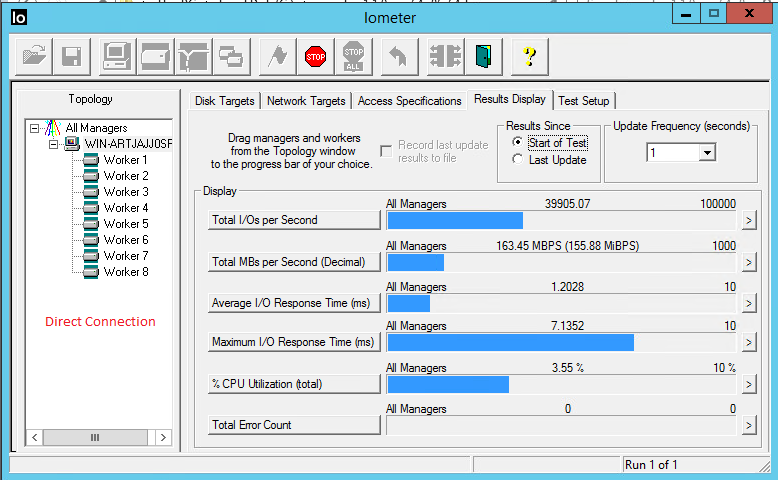Click the Topology horizontal scrollbar thumb
The width and height of the screenshot is (778, 480).
click(95, 437)
